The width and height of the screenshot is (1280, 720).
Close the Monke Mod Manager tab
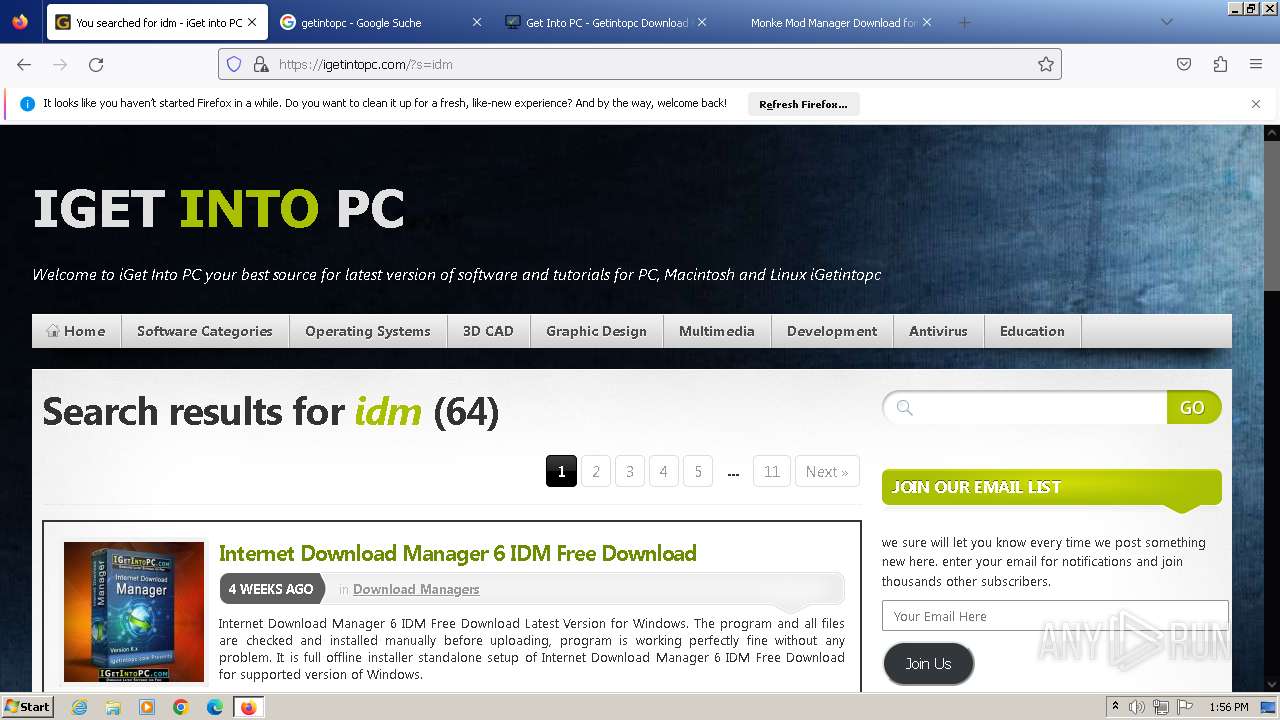pos(927,22)
